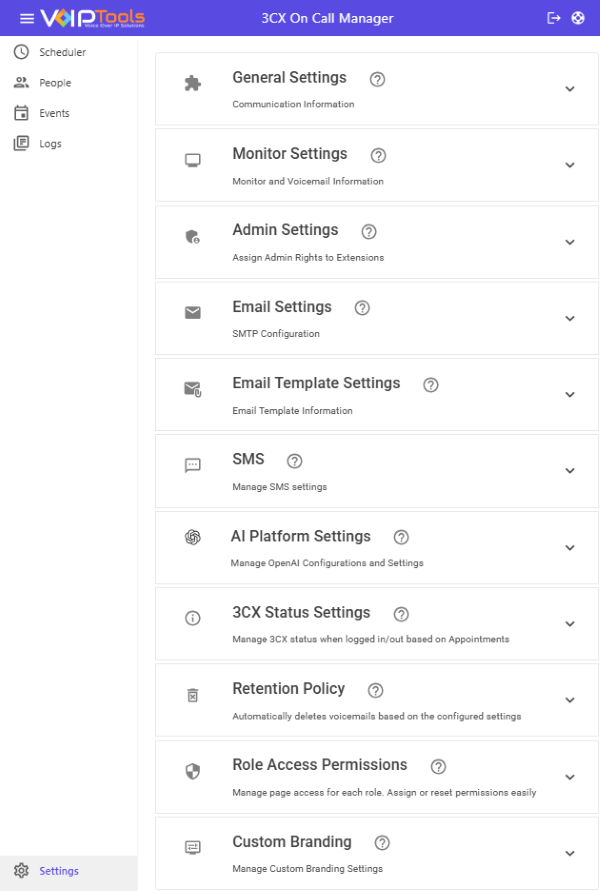Navigate to Logs in the sidebar
Image resolution: width=600 pixels, height=891 pixels.
tap(50, 144)
